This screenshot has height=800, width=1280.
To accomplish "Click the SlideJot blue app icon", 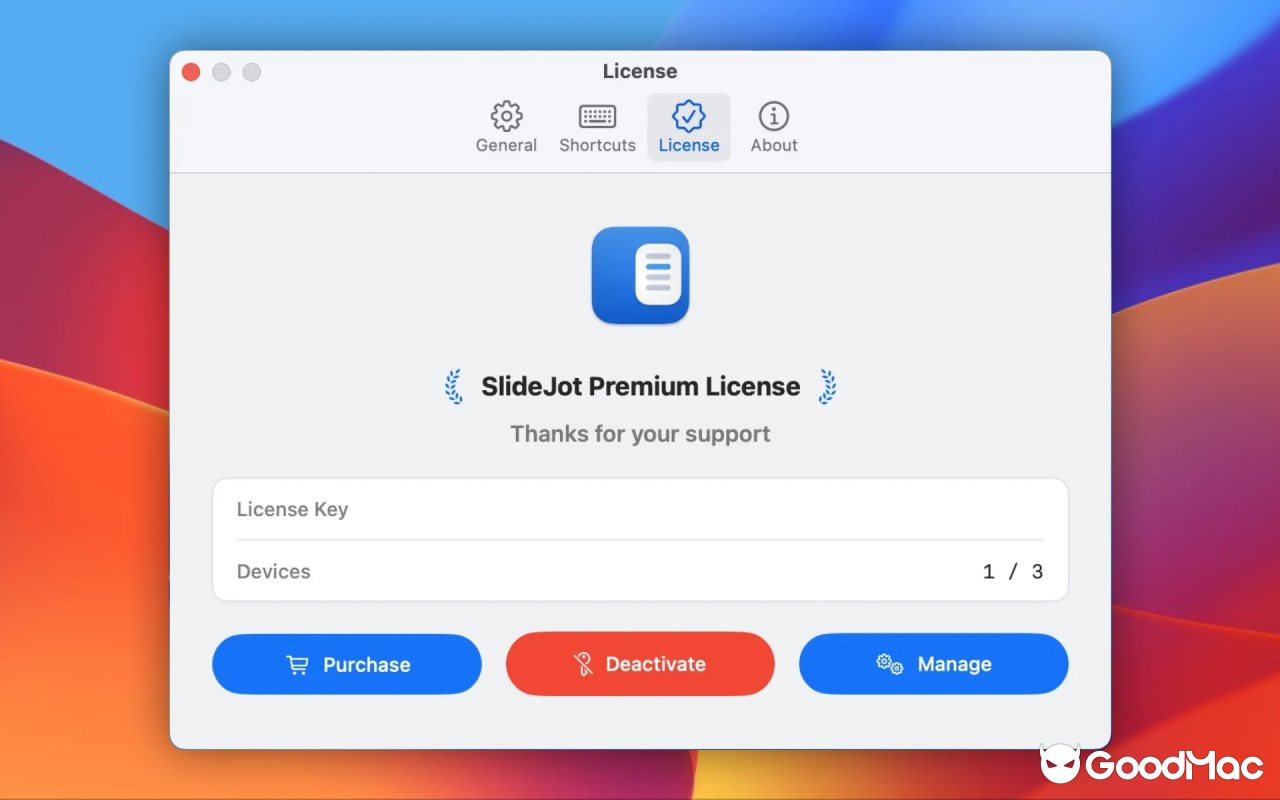I will tap(640, 276).
